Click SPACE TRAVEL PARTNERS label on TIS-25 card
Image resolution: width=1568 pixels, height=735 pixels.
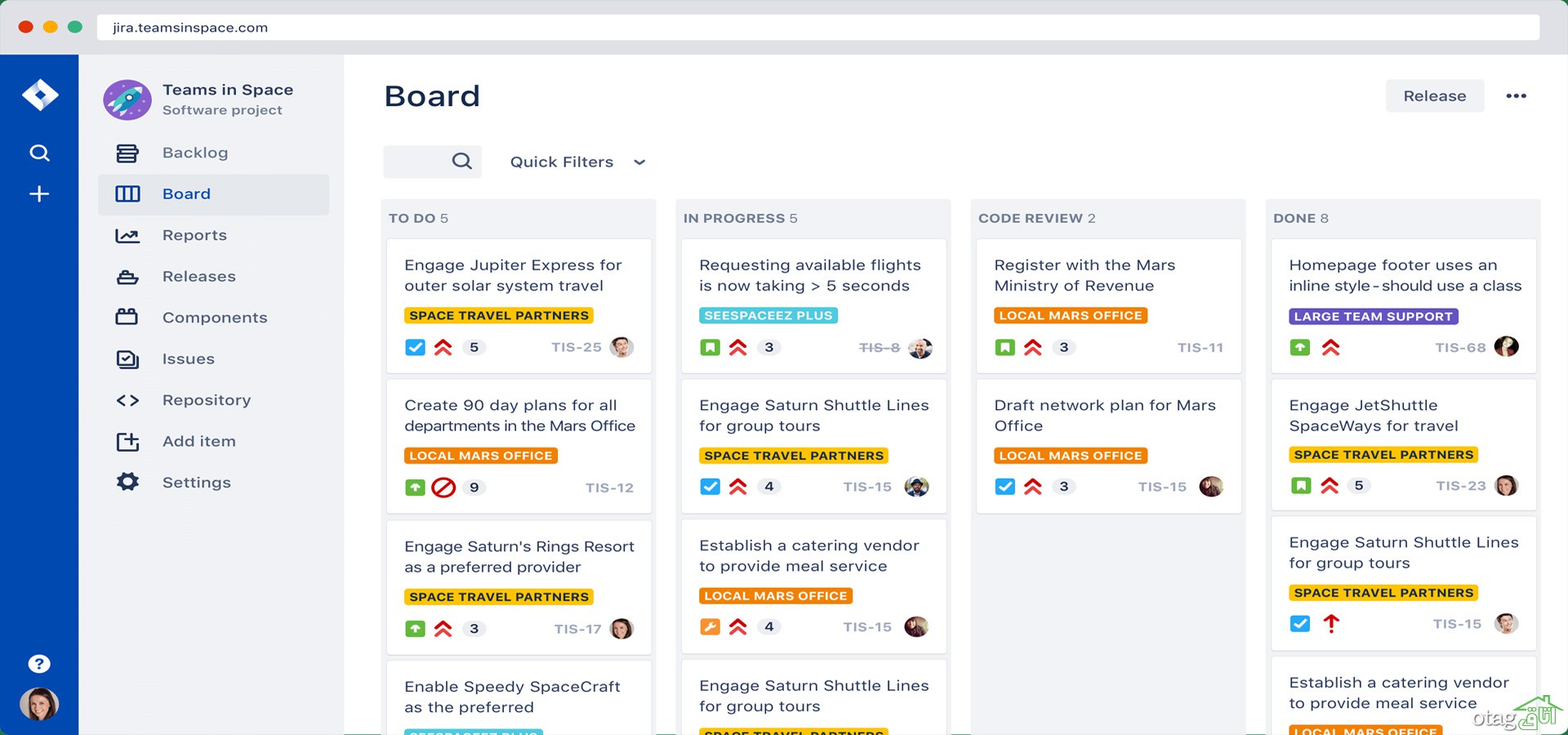tap(499, 315)
